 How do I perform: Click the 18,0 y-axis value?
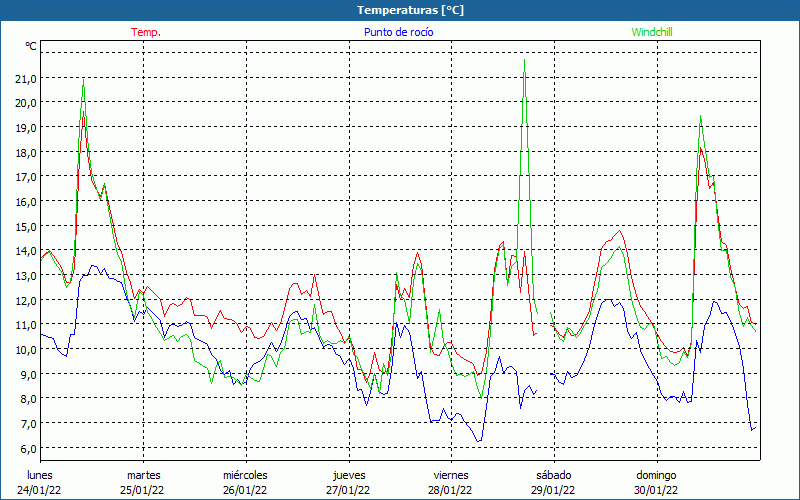[26, 153]
